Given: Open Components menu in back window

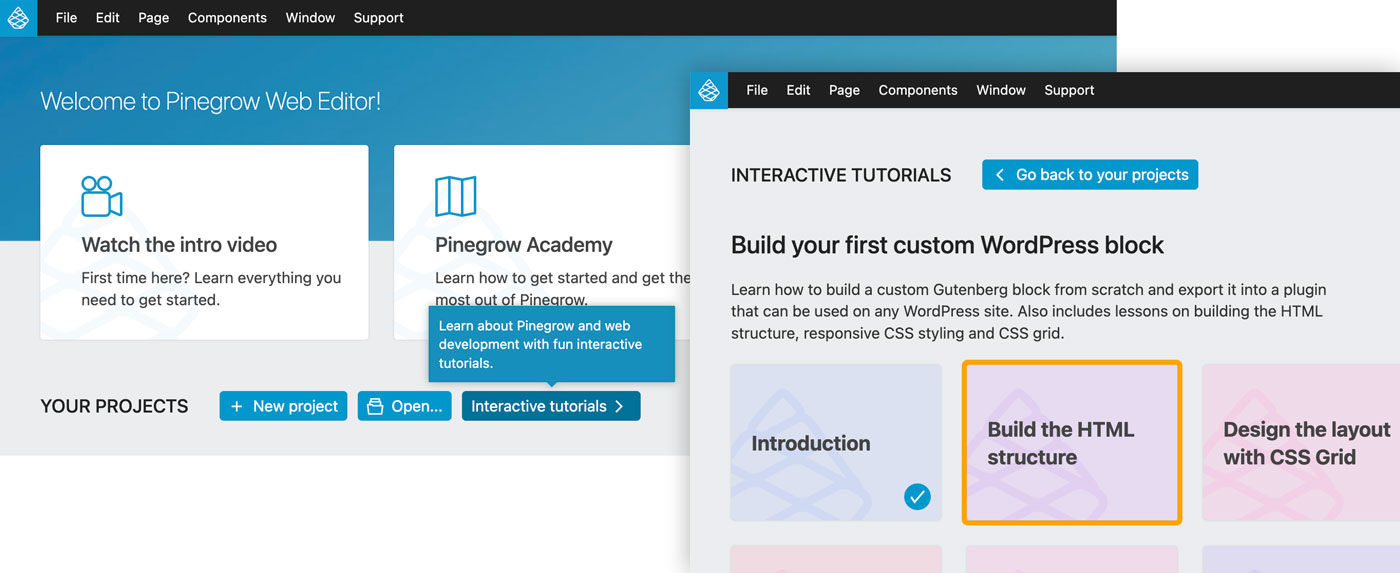Looking at the screenshot, I should coord(227,18).
